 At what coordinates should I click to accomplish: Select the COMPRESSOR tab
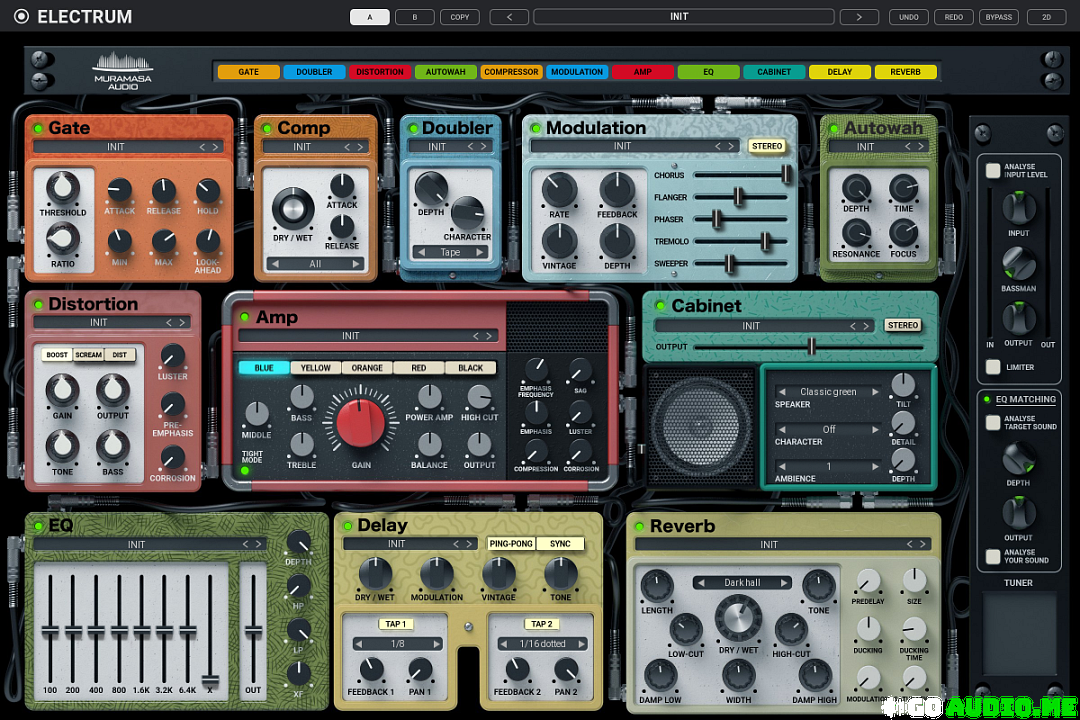[x=511, y=72]
